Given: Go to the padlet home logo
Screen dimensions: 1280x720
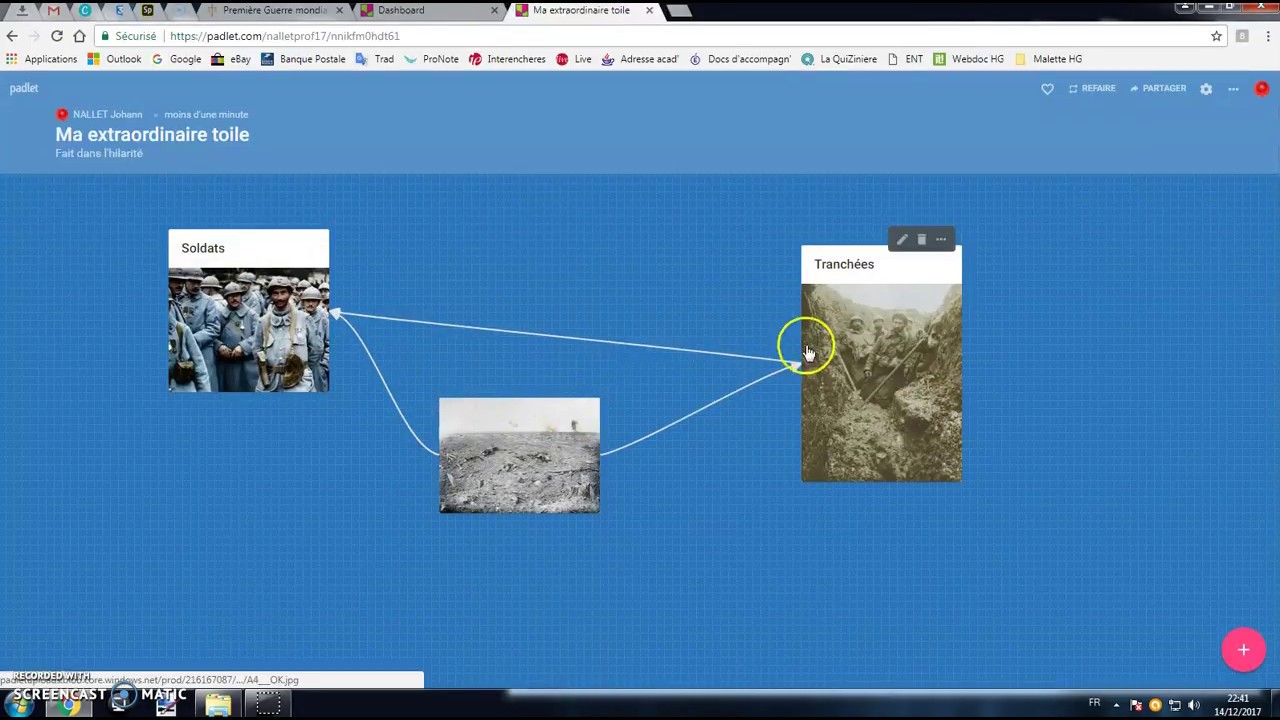Looking at the screenshot, I should tap(24, 88).
